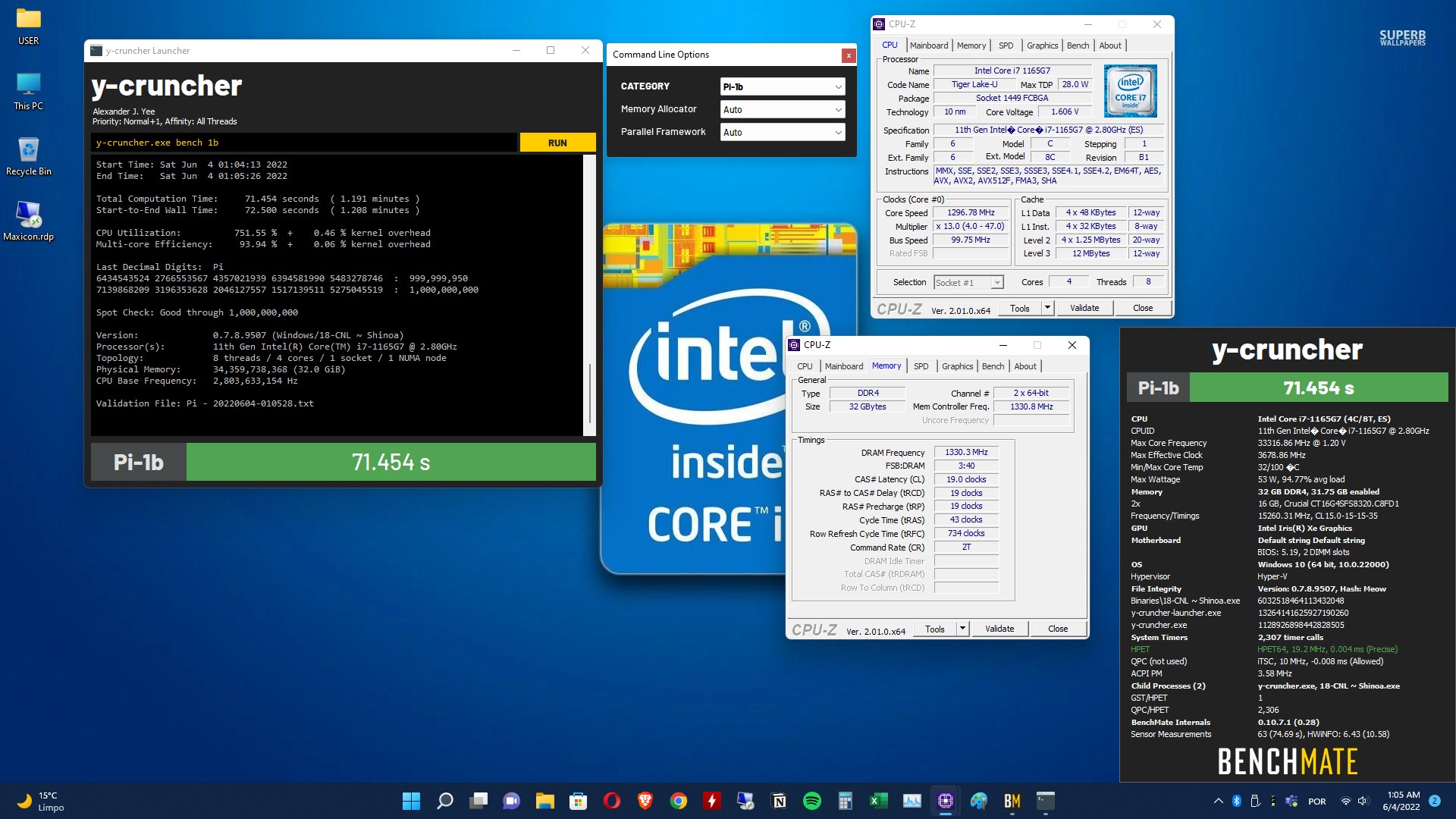
Task: Open Tools dropdown arrow in Memory CPU-Z window
Action: click(x=962, y=629)
